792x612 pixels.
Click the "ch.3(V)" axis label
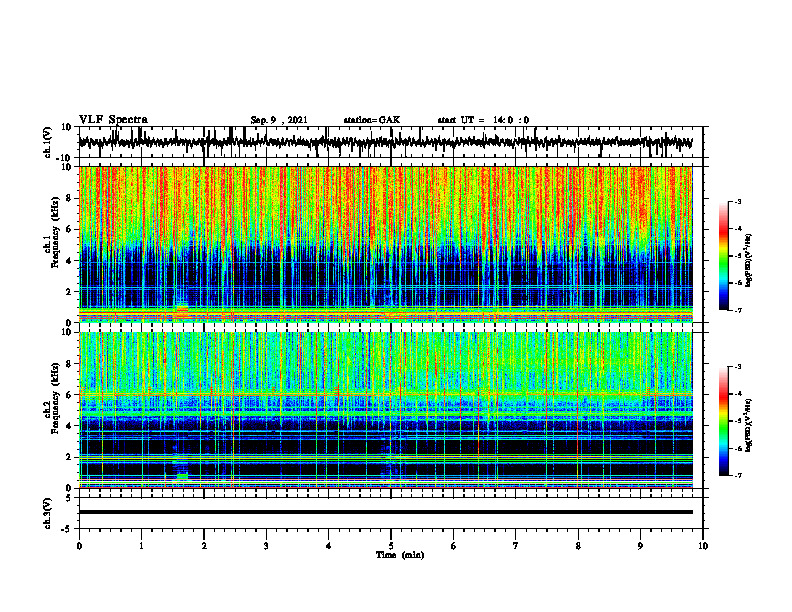[48, 513]
